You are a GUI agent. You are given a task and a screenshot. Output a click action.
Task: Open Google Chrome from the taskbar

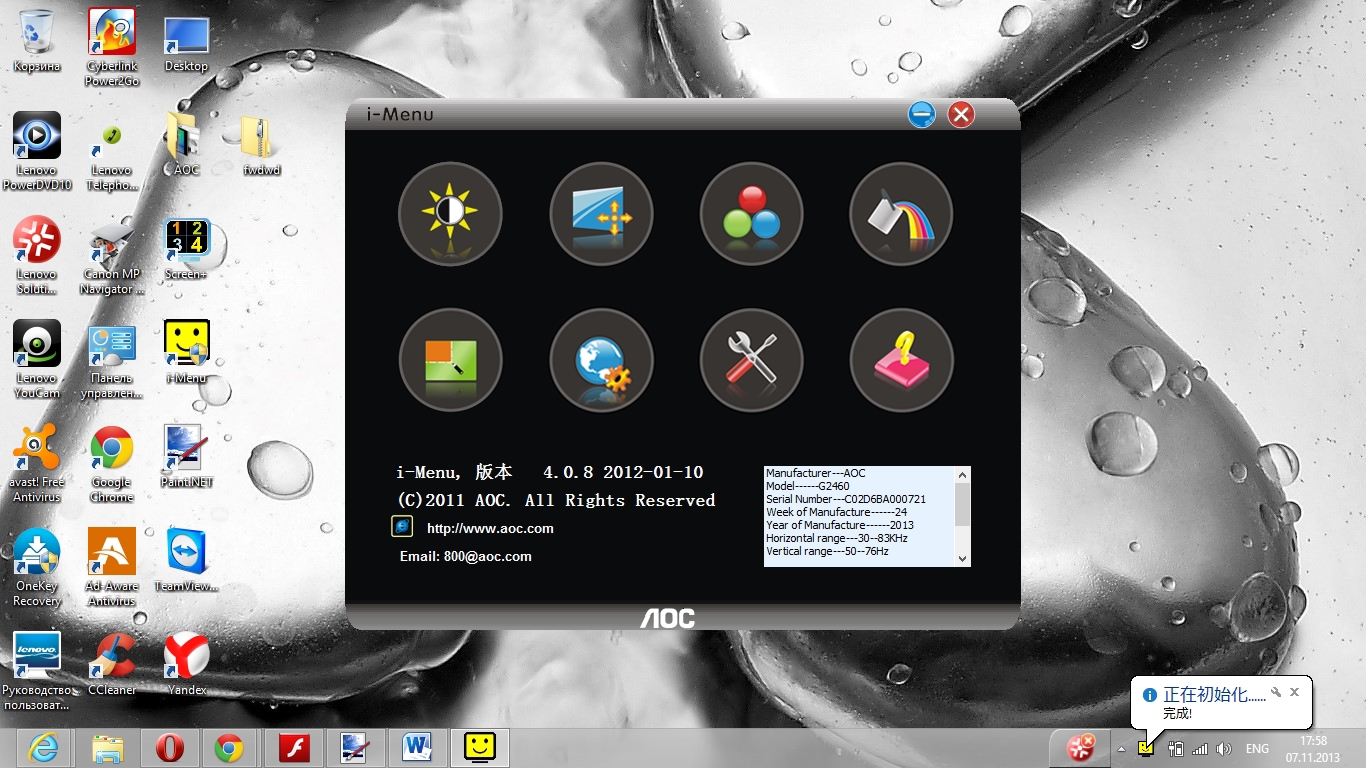(x=230, y=748)
